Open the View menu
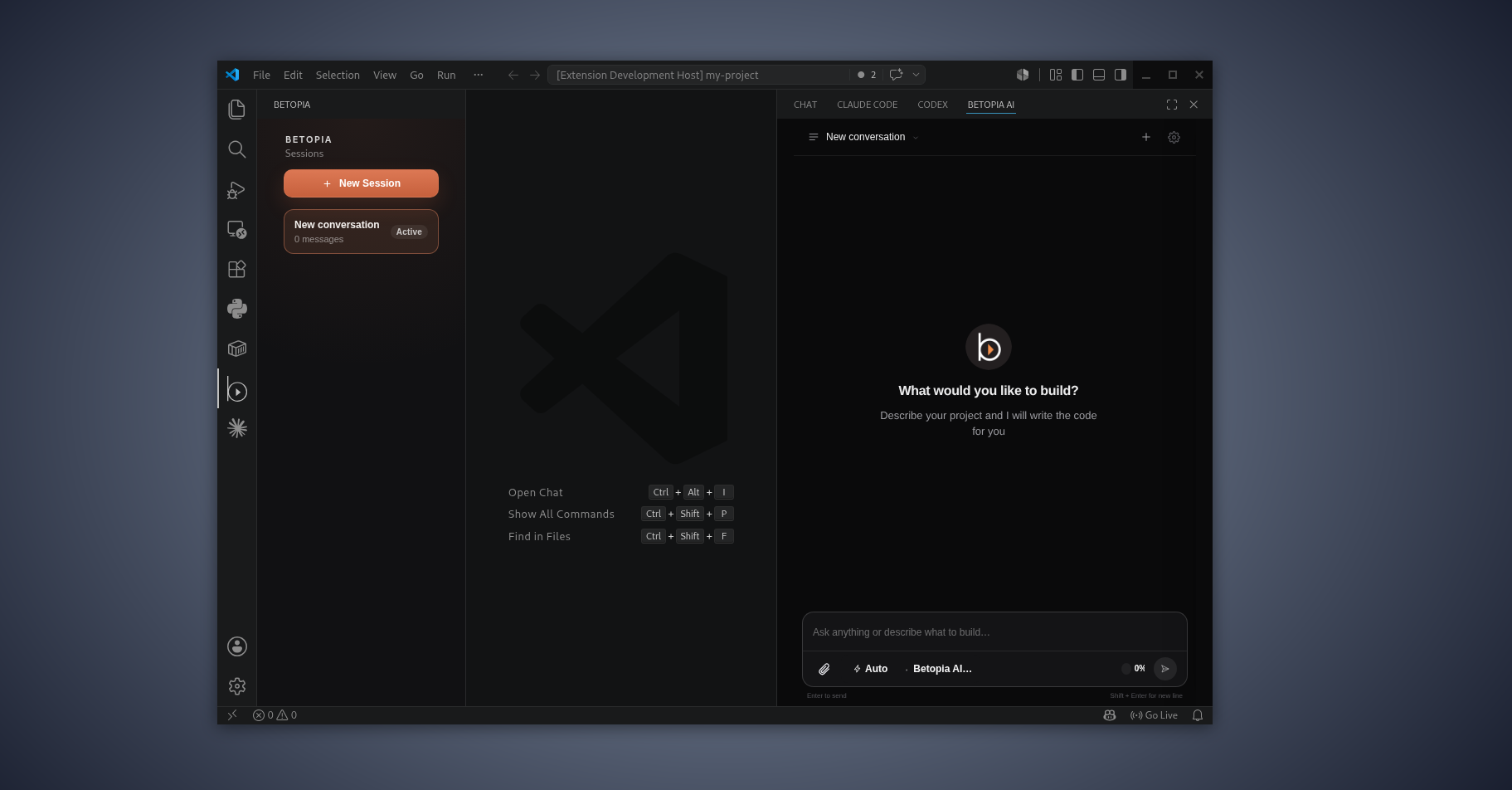Viewport: 1512px width, 790px height. (x=385, y=75)
